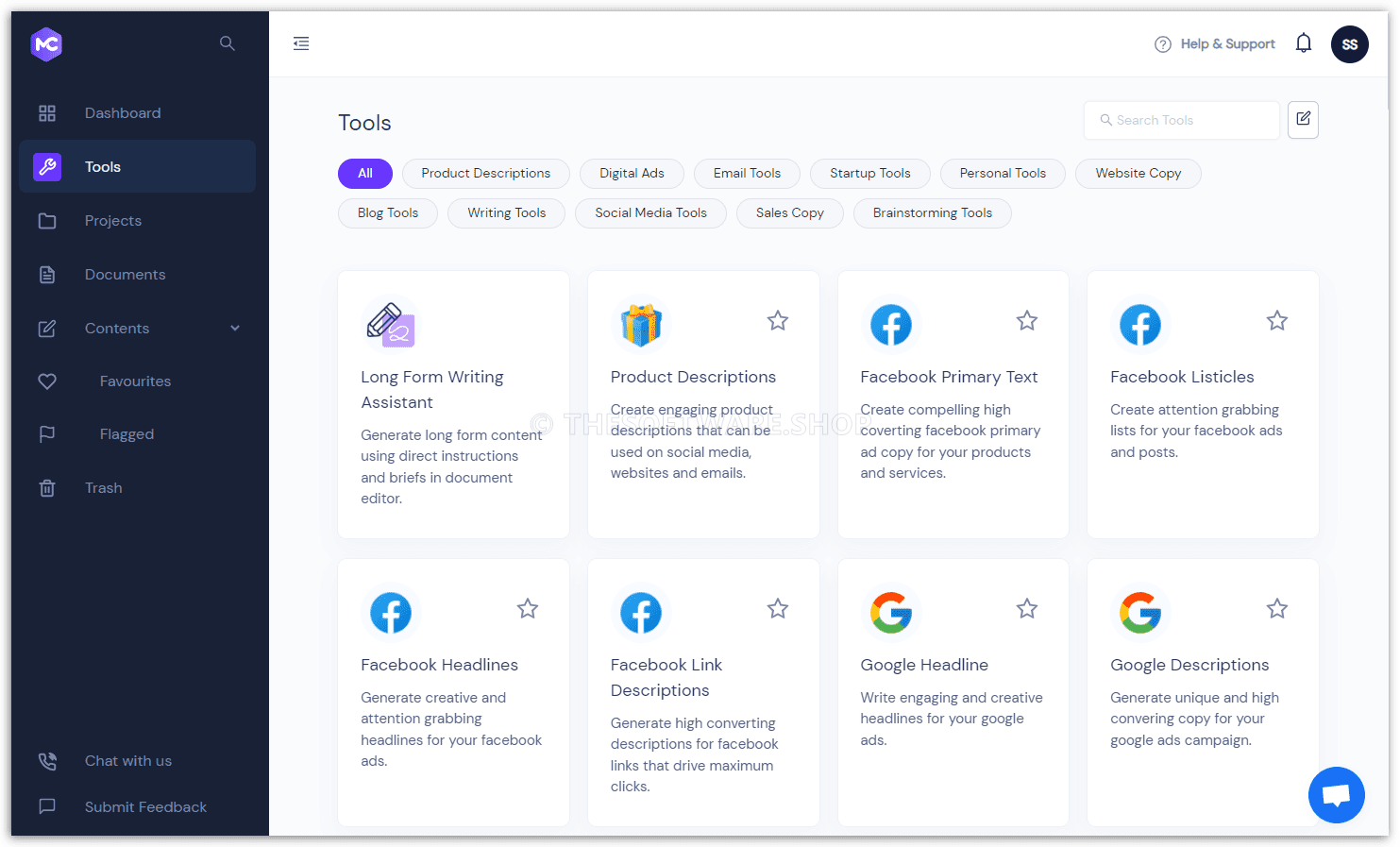Filter by Email Tools category
This screenshot has height=847, width=1400.
(x=747, y=174)
